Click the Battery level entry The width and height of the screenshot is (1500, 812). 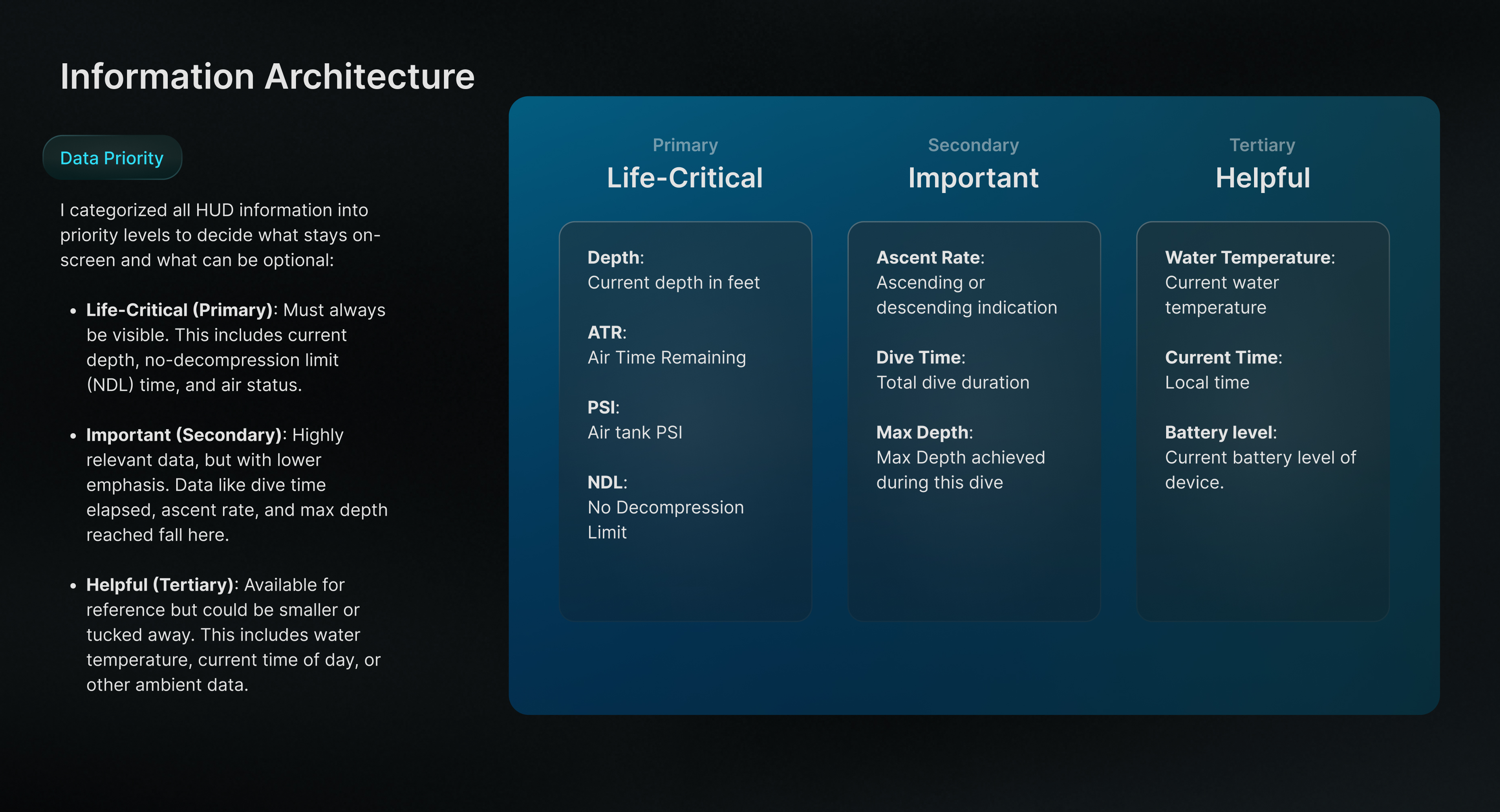(x=1260, y=457)
